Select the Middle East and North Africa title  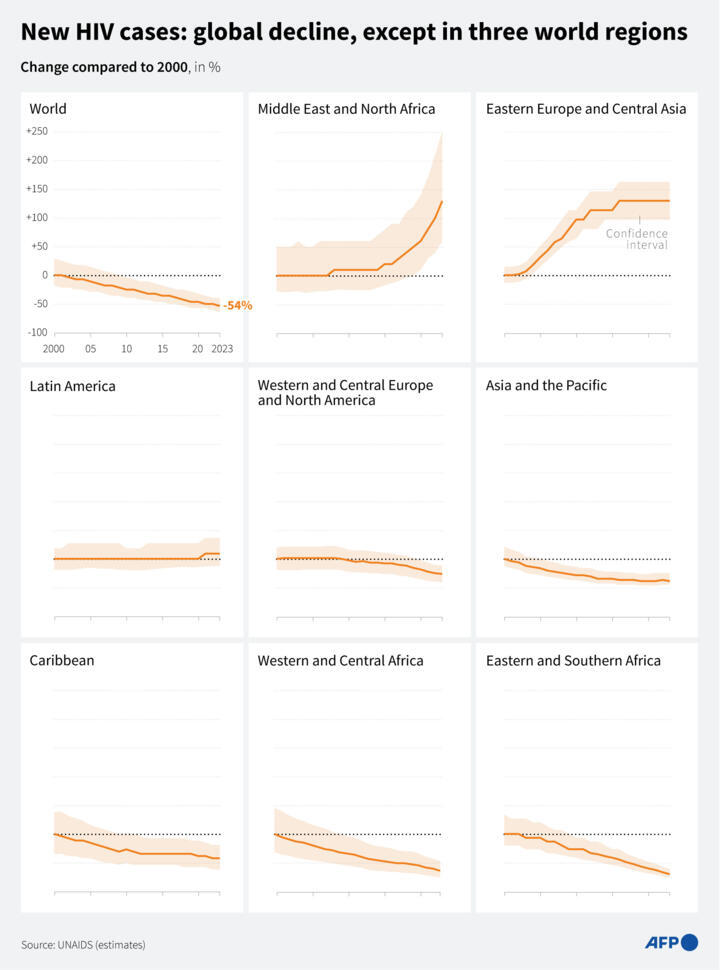pyautogui.click(x=346, y=108)
